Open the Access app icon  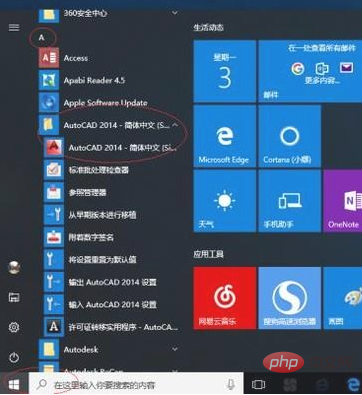pyautogui.click(x=49, y=58)
